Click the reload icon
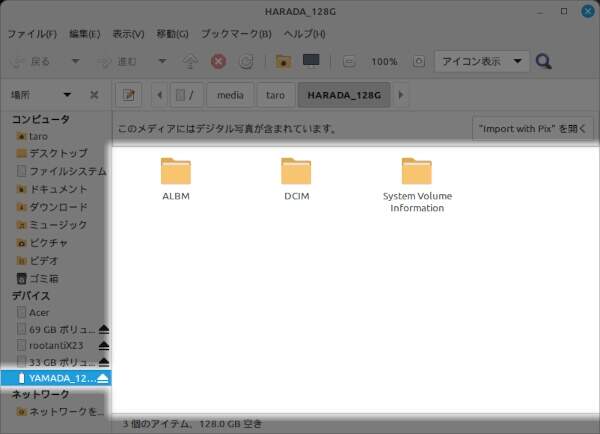Screen dimensions: 600x434 tap(246, 61)
